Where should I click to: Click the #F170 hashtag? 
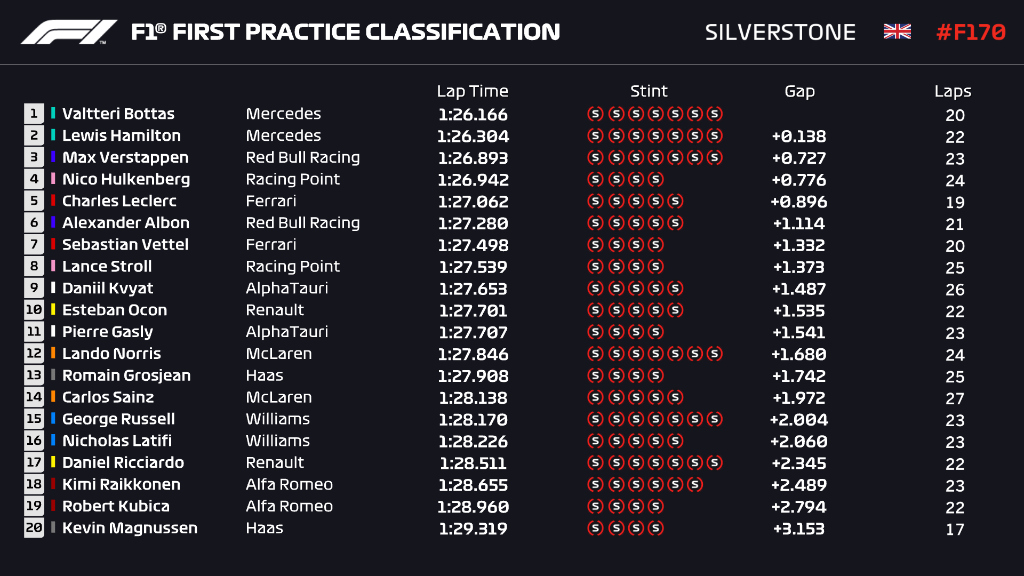[x=970, y=32]
